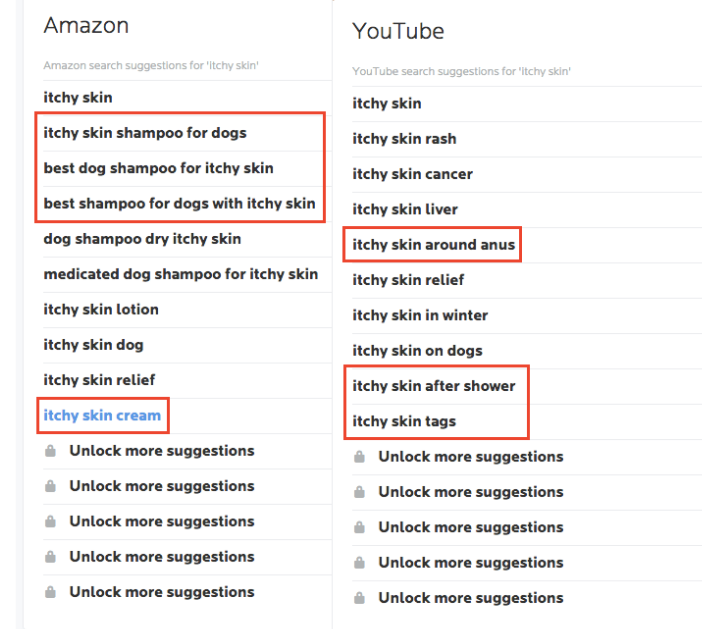Click the second YouTube lock icon
Screen dimensions: 702x629
[360, 492]
